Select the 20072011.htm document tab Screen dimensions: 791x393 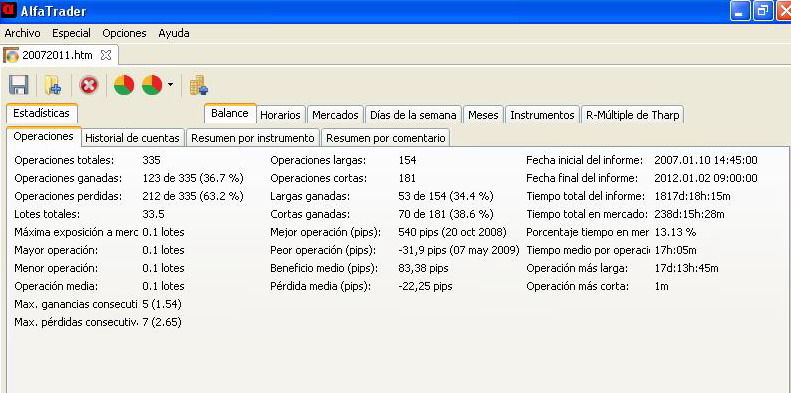[60, 55]
